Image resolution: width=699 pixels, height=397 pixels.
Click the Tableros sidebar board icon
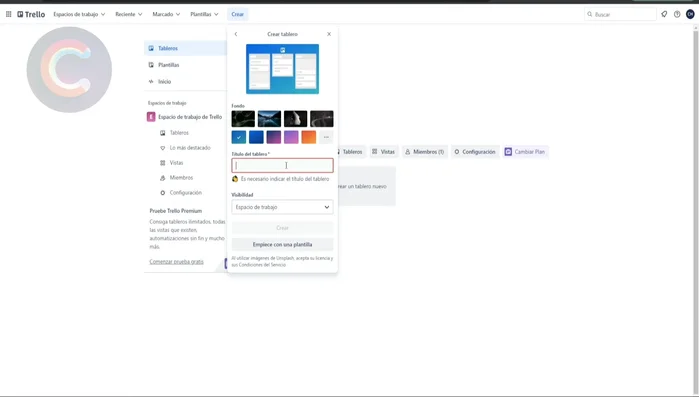[x=151, y=48]
